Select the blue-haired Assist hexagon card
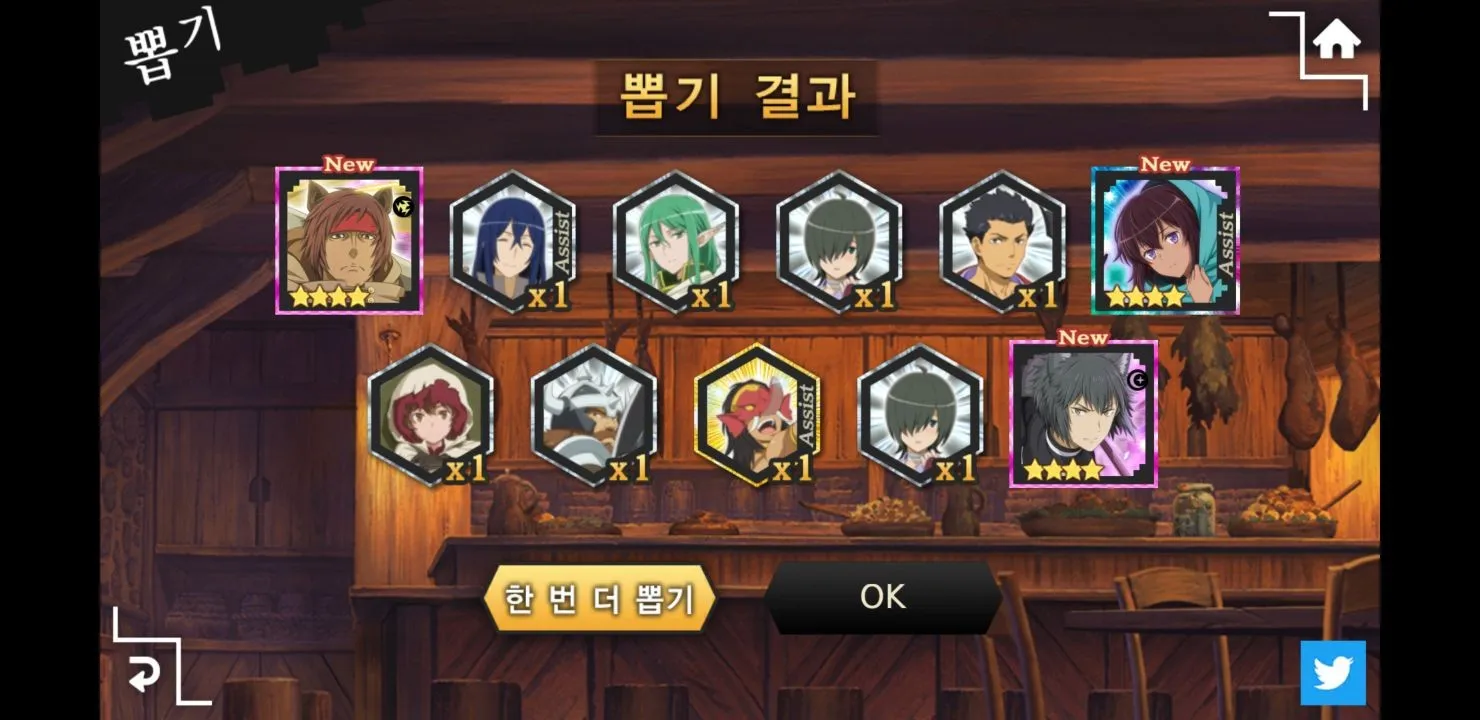1480x720 pixels. point(513,241)
